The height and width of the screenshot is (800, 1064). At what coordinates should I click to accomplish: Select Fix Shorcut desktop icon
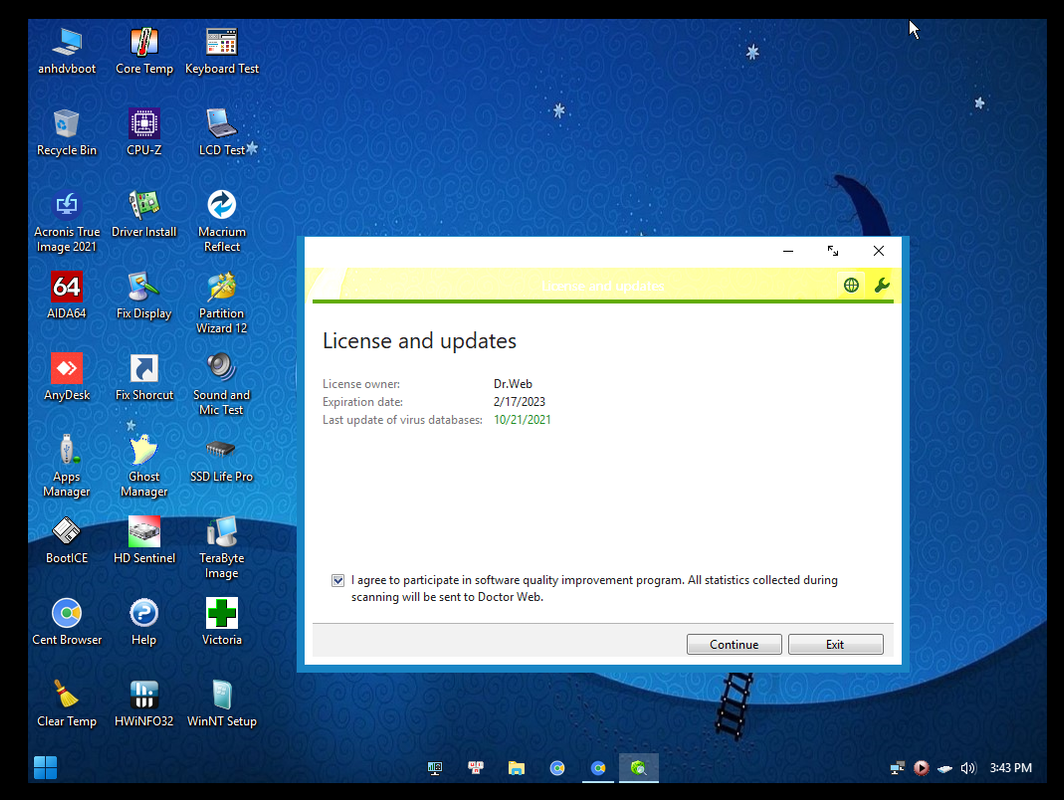click(144, 377)
